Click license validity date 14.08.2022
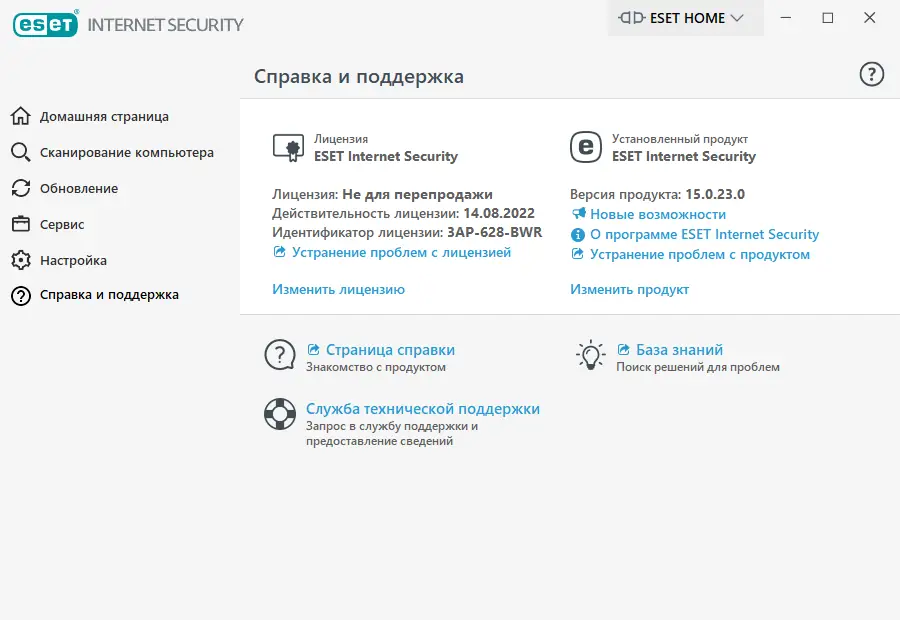 pos(499,213)
